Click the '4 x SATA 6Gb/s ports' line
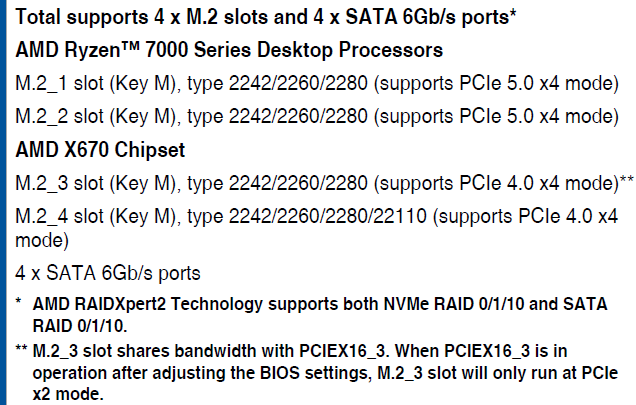Image resolution: width=636 pixels, height=405 pixels. coord(108,273)
